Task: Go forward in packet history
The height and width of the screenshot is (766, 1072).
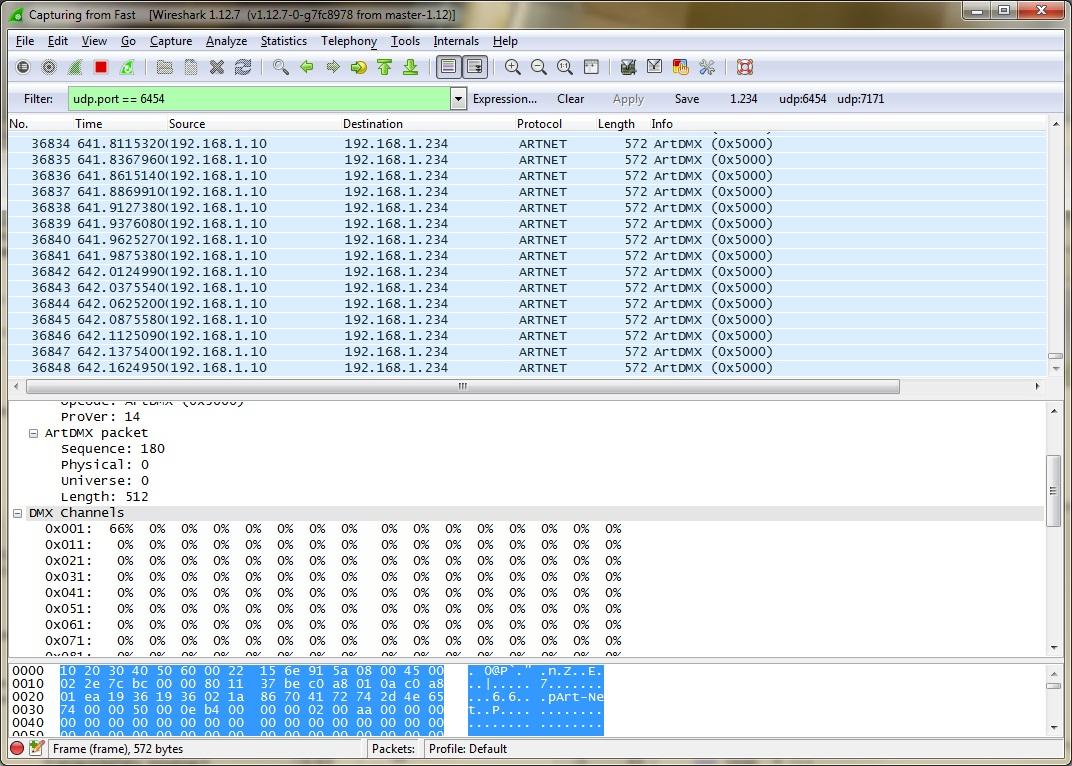Action: [332, 67]
